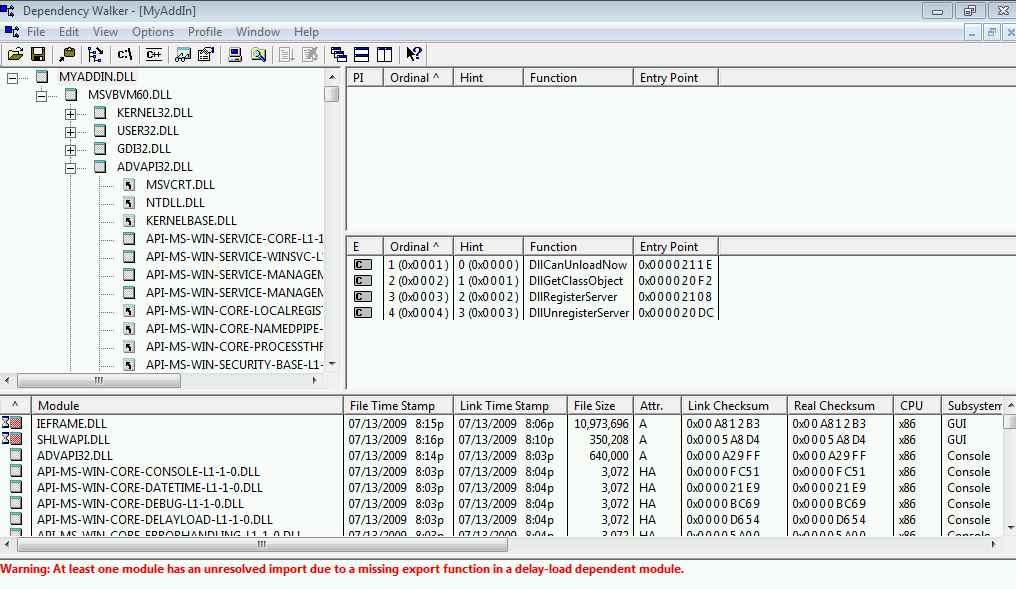Collapse the ADVAPI32.DLL tree node
Screen dimensions: 1016x589
coord(71,168)
